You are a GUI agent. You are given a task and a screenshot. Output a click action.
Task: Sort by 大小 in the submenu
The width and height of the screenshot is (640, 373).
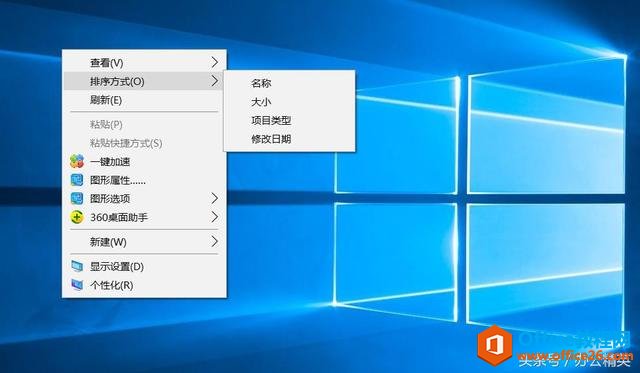coord(289,102)
